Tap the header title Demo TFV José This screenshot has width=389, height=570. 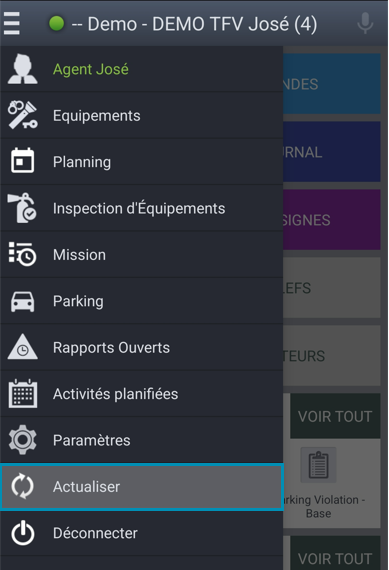tap(194, 24)
